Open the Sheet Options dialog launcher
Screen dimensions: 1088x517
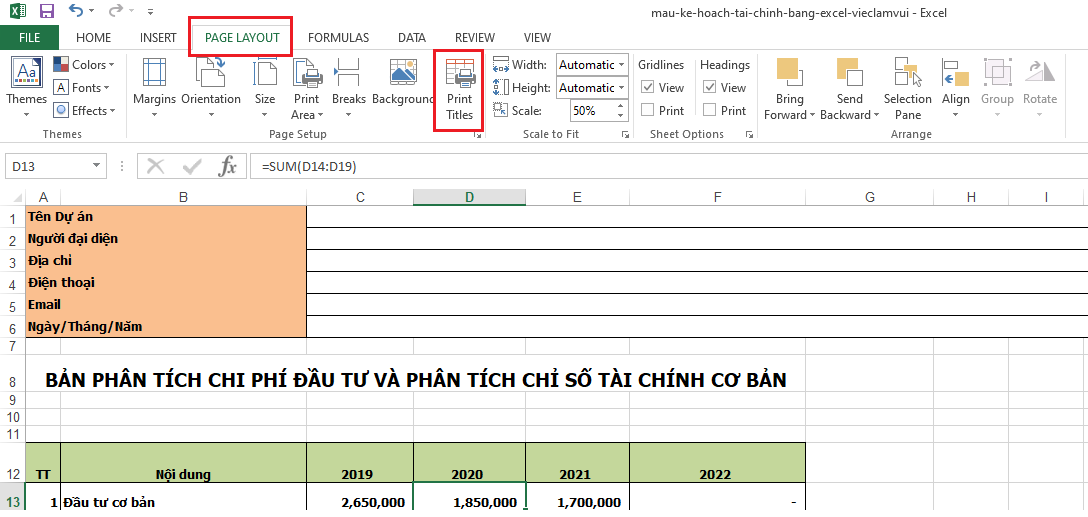coord(749,135)
